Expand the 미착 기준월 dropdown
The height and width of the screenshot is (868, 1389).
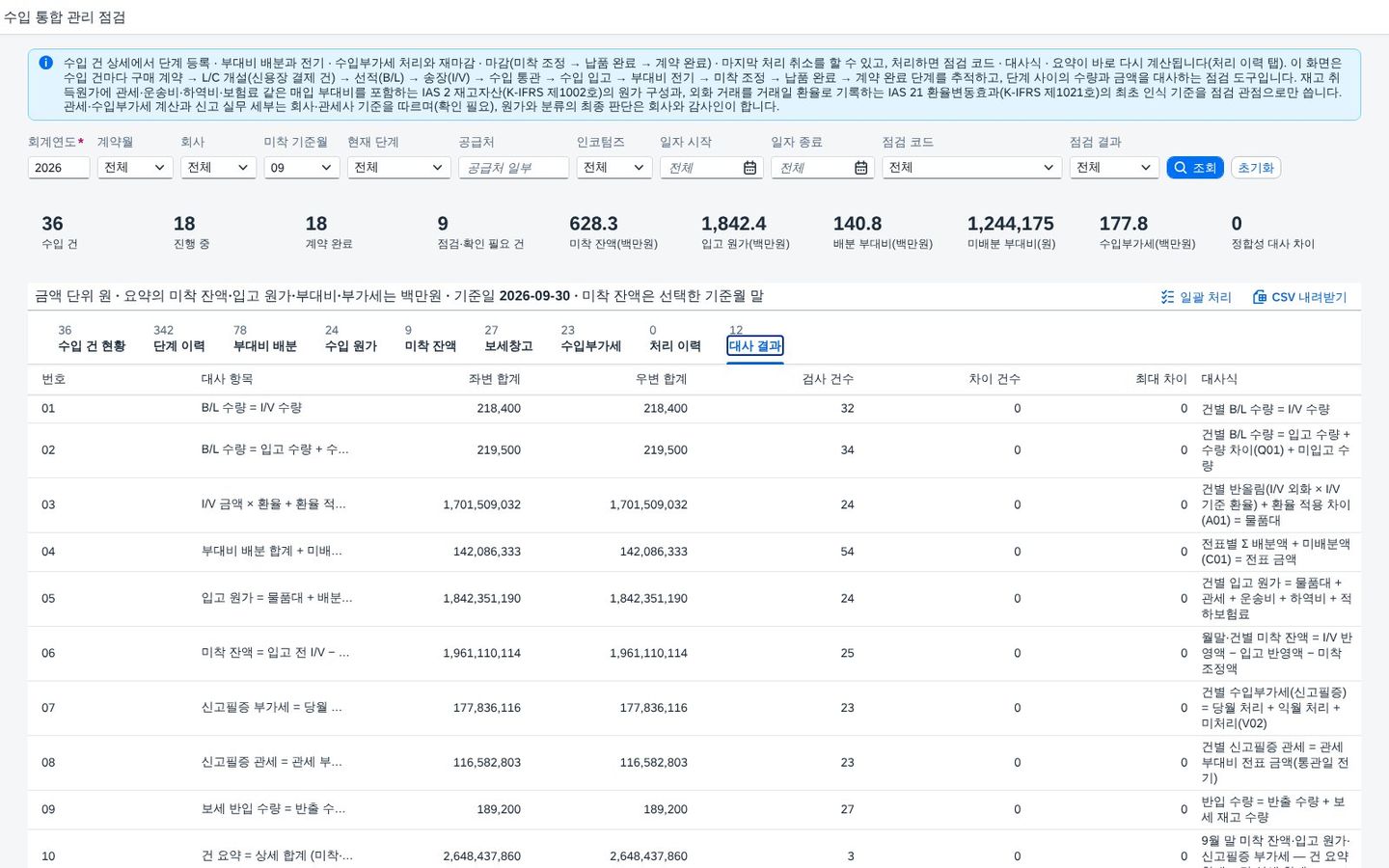click(302, 168)
